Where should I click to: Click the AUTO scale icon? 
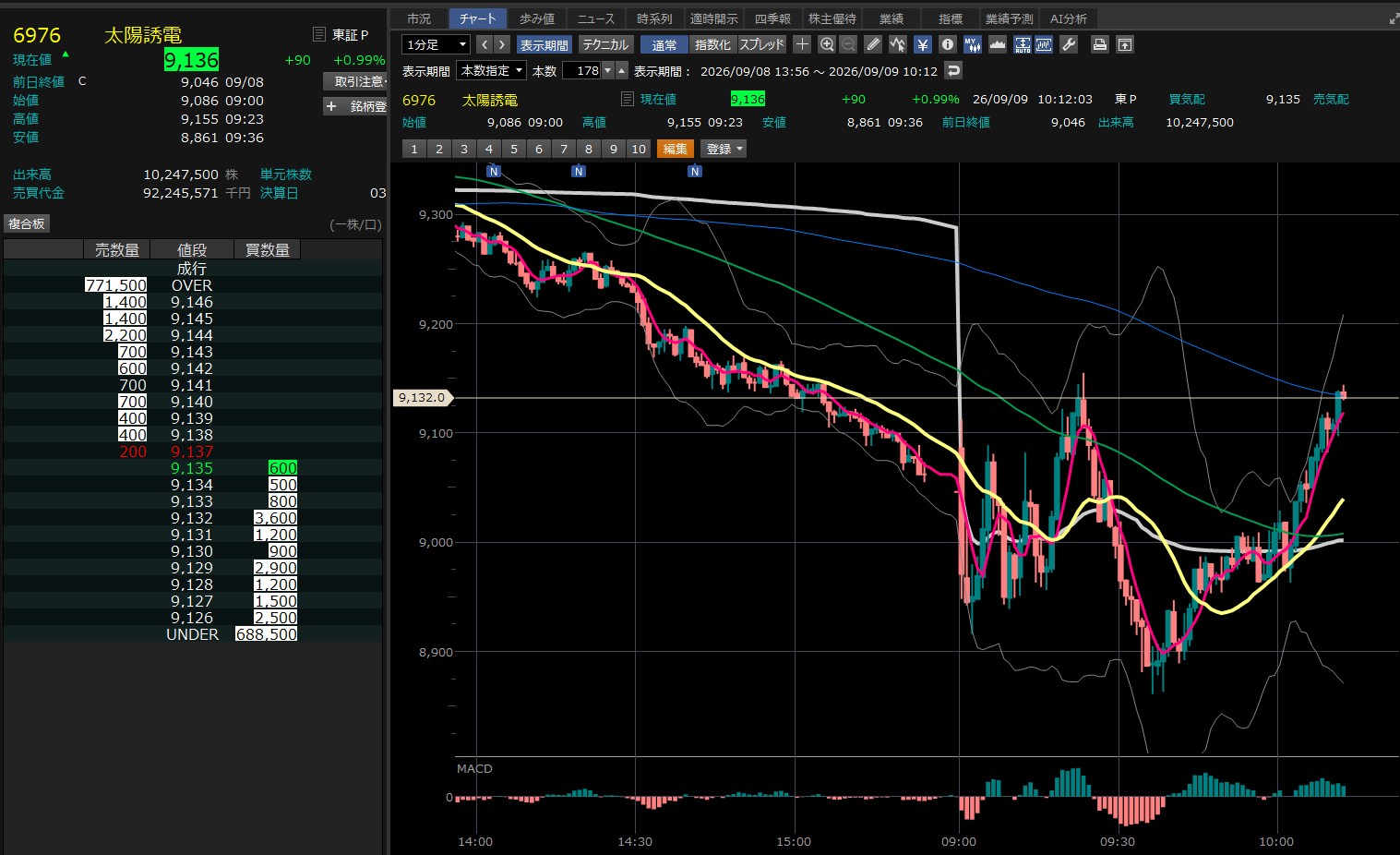click(x=1023, y=44)
